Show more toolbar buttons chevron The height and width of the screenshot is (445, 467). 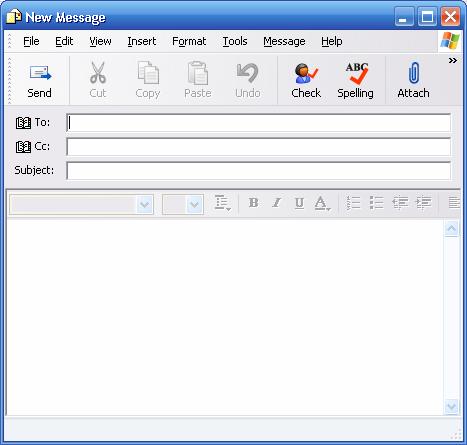point(452,60)
